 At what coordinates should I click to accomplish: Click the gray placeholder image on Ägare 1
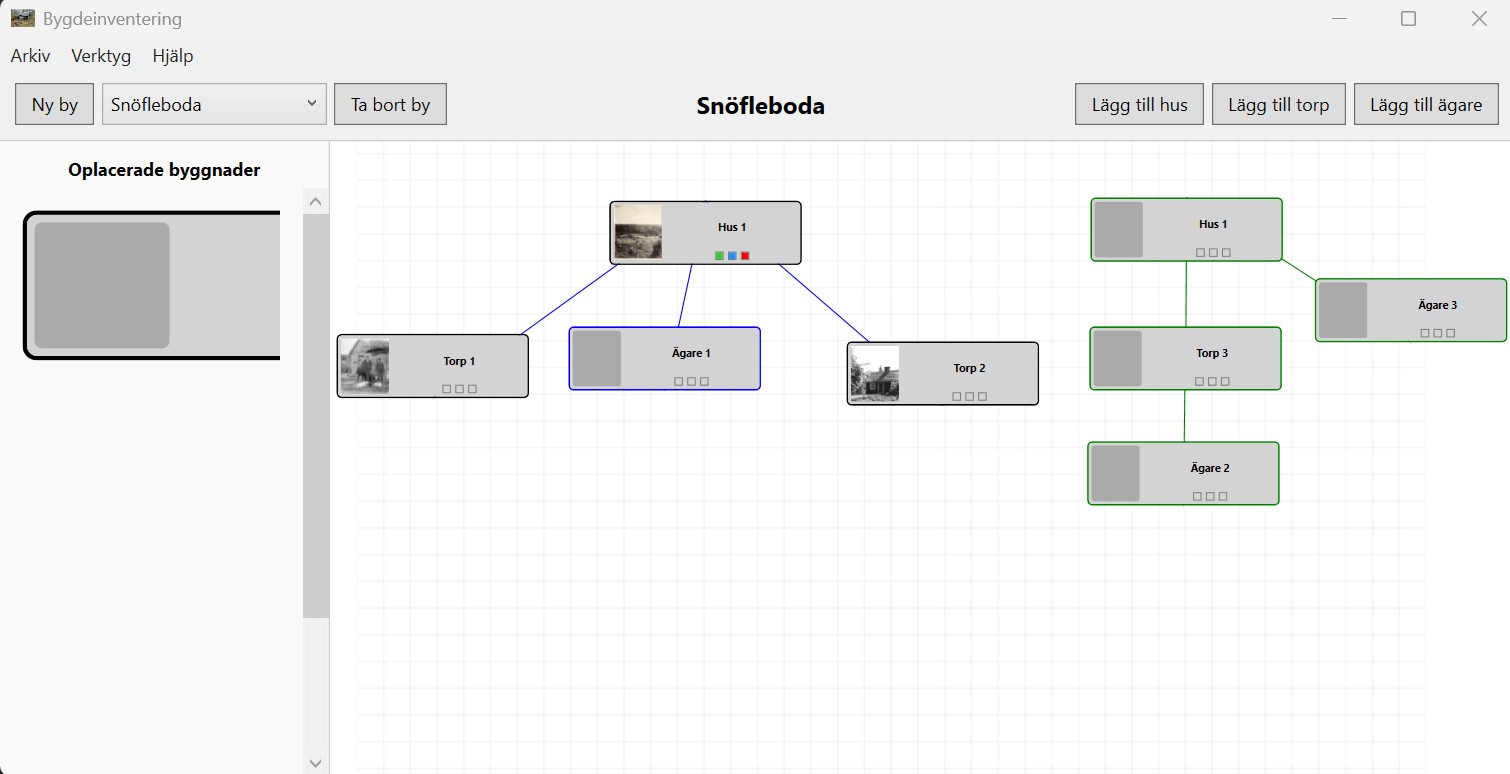[x=597, y=358]
